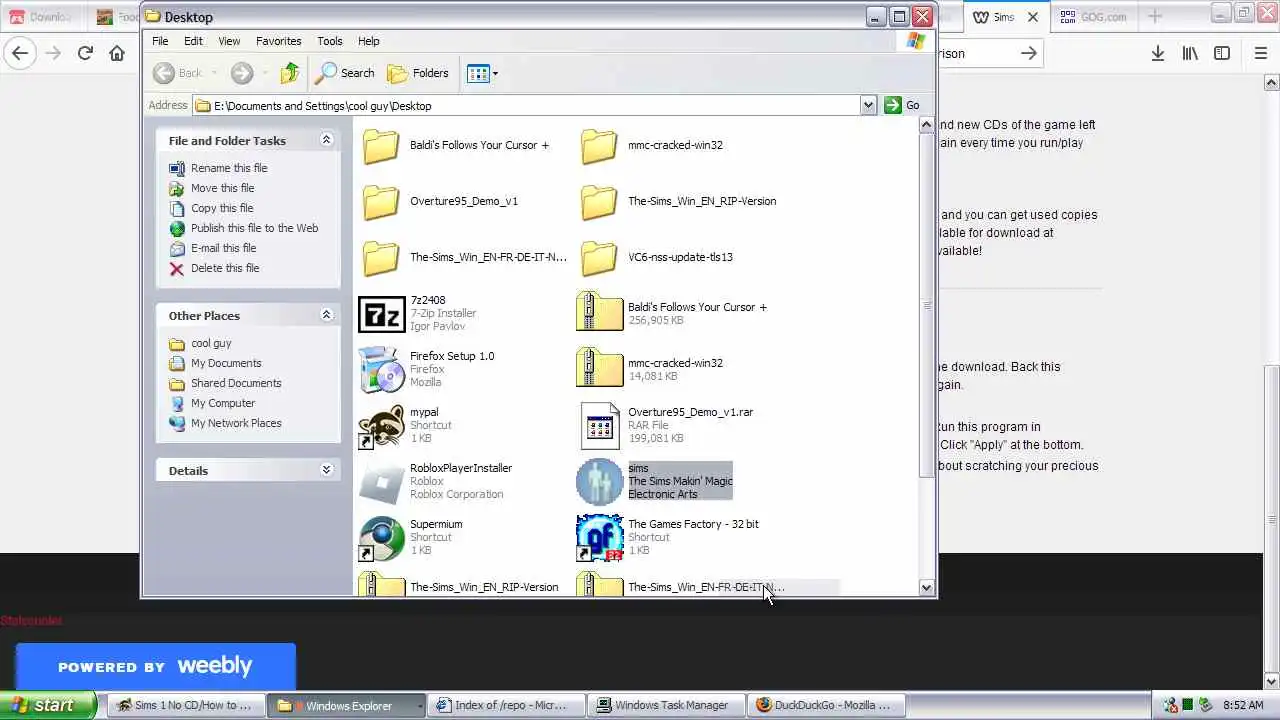Switch to Windows Task Manager taskbar button
Image resolution: width=1280 pixels, height=720 pixels.
(x=665, y=705)
